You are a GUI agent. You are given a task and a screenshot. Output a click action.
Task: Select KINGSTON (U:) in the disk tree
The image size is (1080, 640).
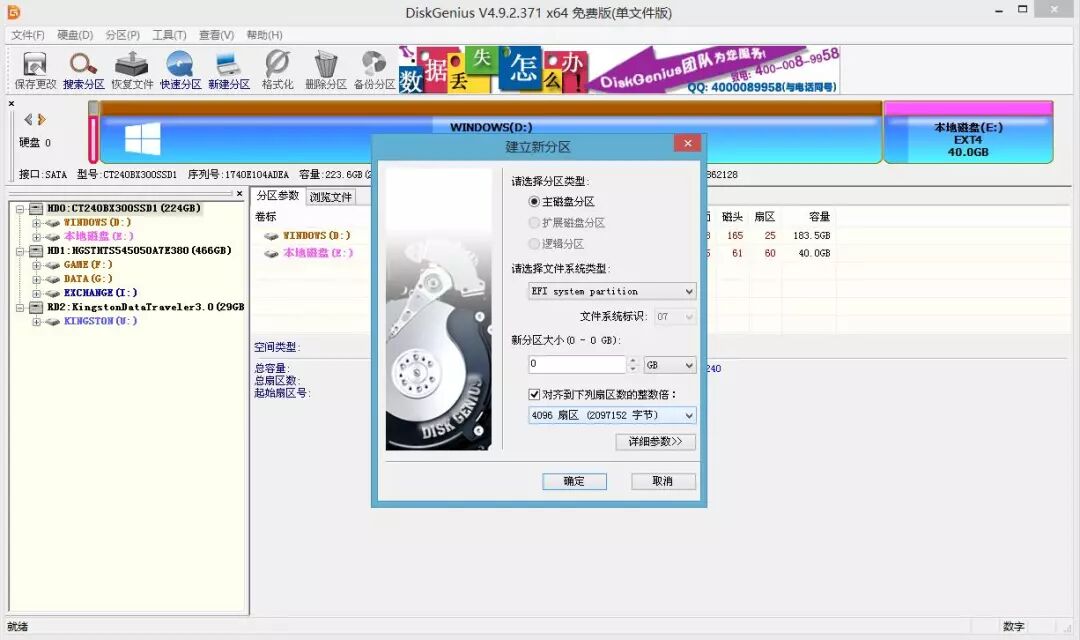pyautogui.click(x=101, y=321)
